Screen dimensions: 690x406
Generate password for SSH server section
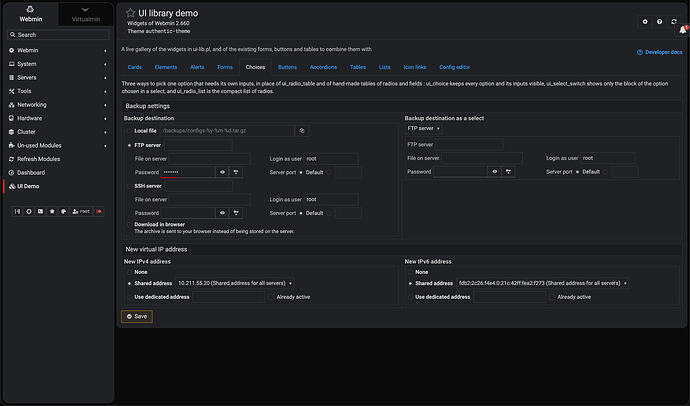236,213
